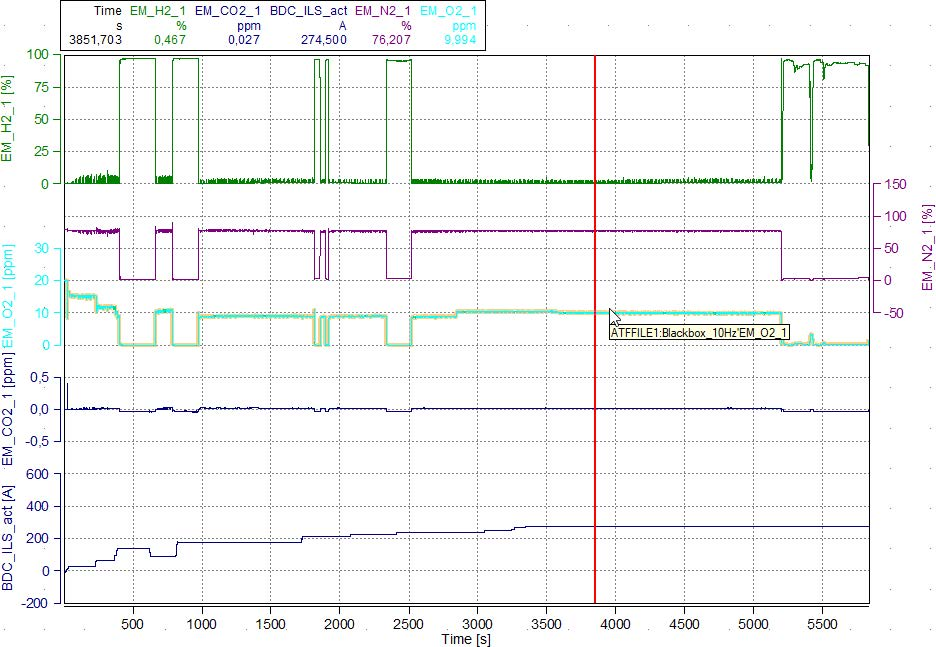
Task: Click the Blackbox_10Hz EM_O2_1 tooltip
Action: [700, 332]
